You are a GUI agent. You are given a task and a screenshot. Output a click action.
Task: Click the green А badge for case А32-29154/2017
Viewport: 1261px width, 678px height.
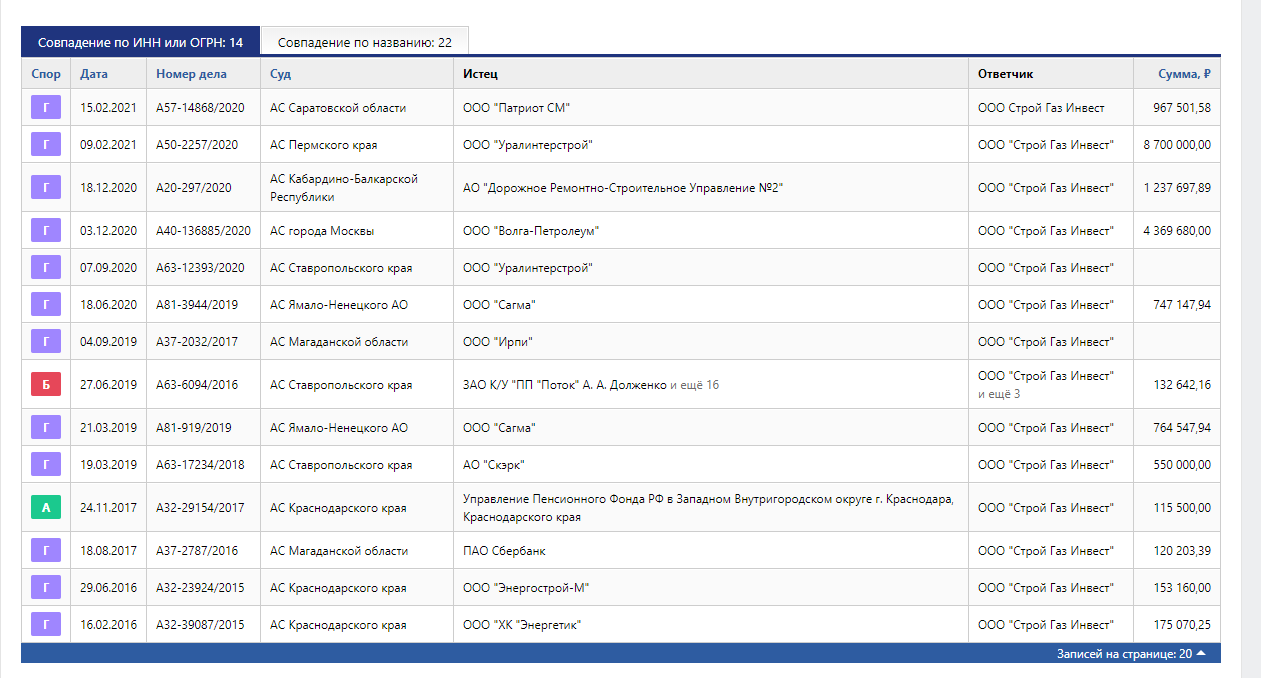tap(46, 508)
